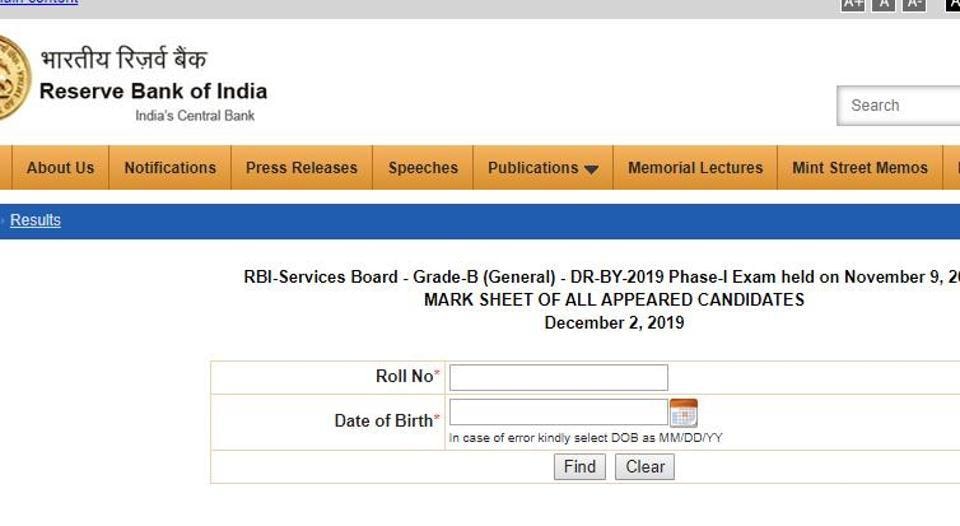The width and height of the screenshot is (960, 526).
Task: Click the Find button
Action: click(x=580, y=467)
